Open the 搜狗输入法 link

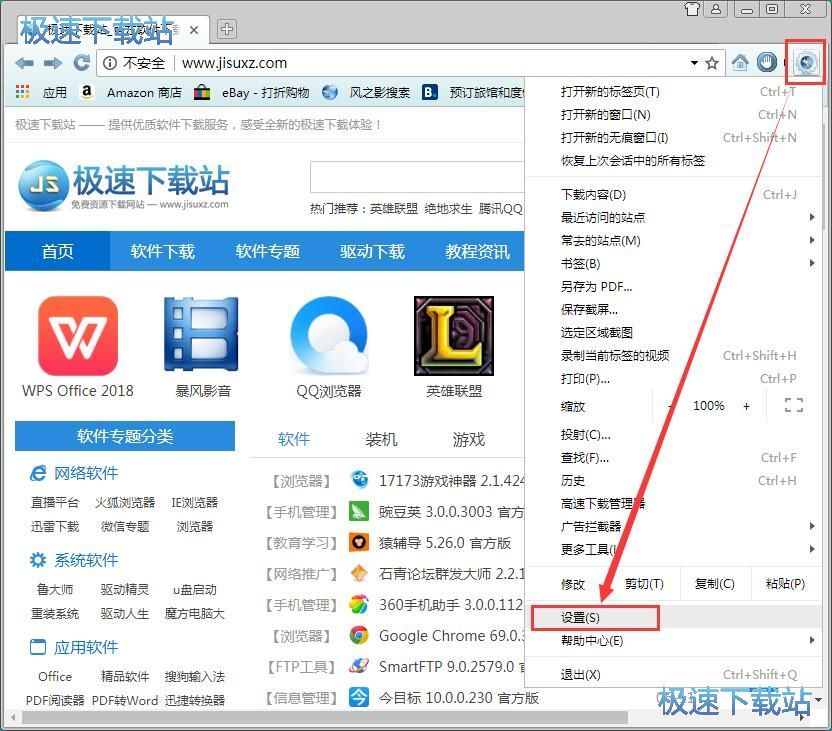[x=194, y=676]
